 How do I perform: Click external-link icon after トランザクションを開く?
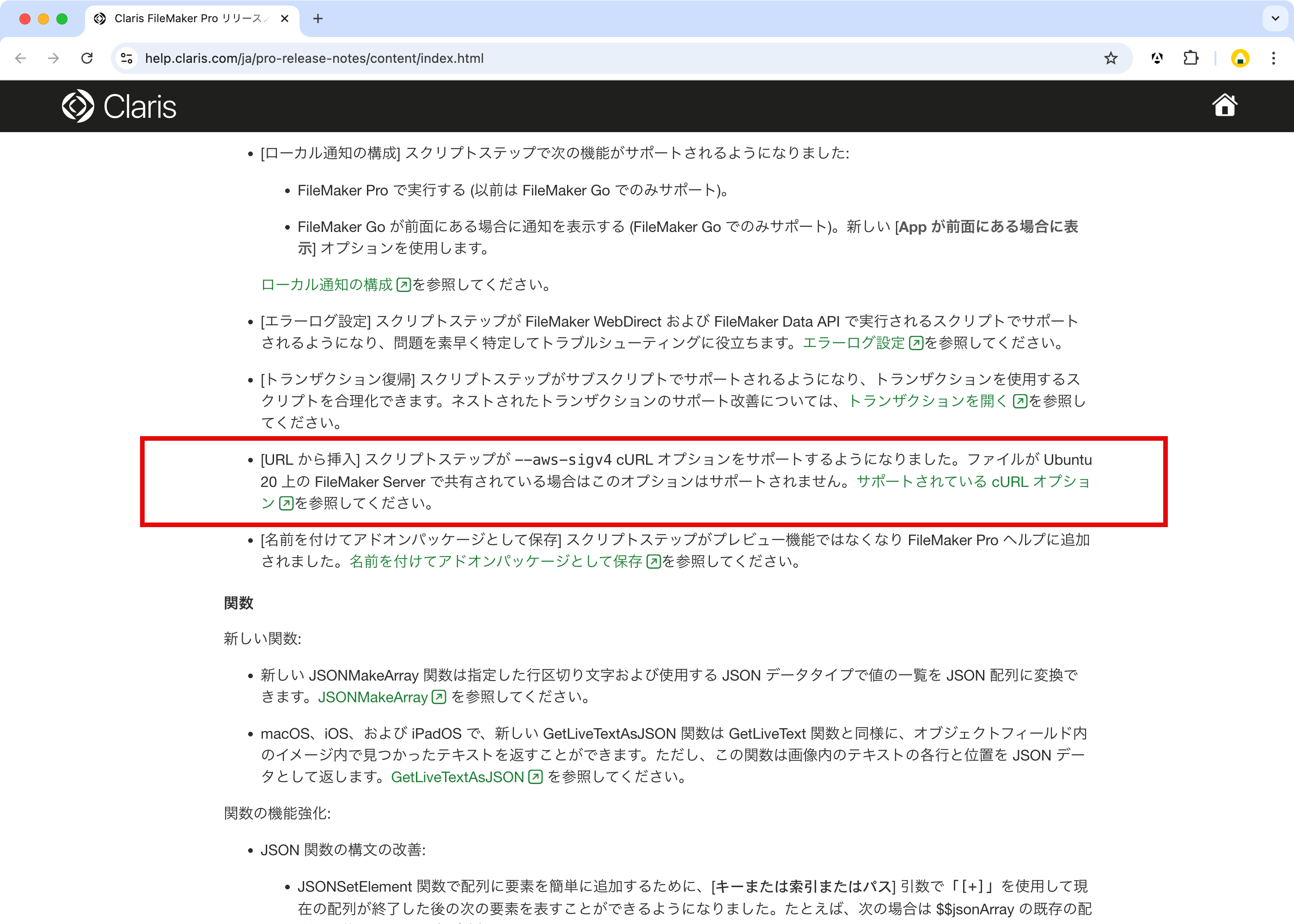pos(1020,401)
